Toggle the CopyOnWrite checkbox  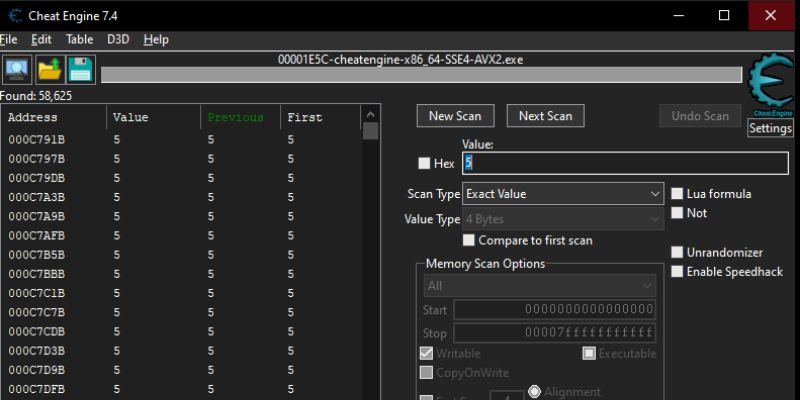click(x=426, y=372)
